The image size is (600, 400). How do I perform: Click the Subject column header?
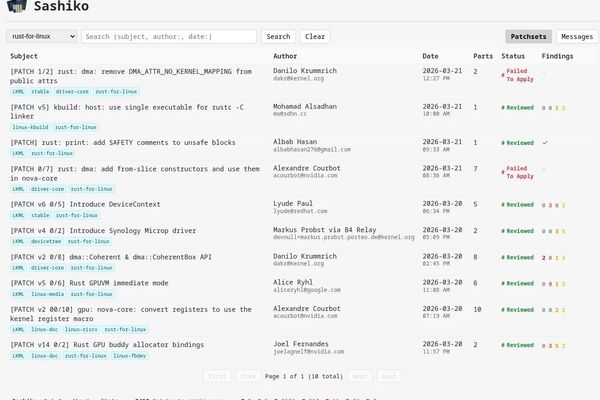(x=24, y=56)
